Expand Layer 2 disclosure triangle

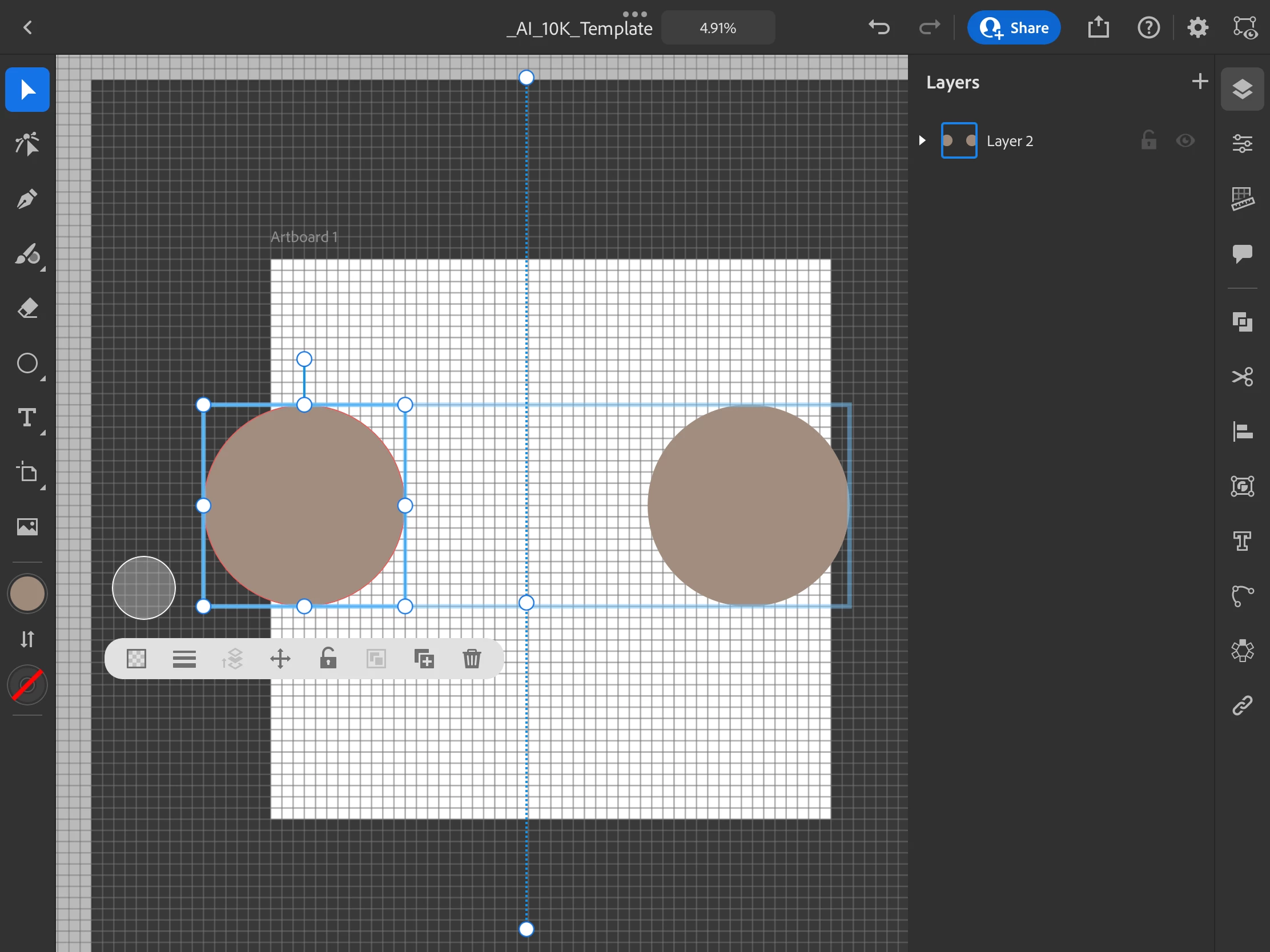click(x=922, y=140)
